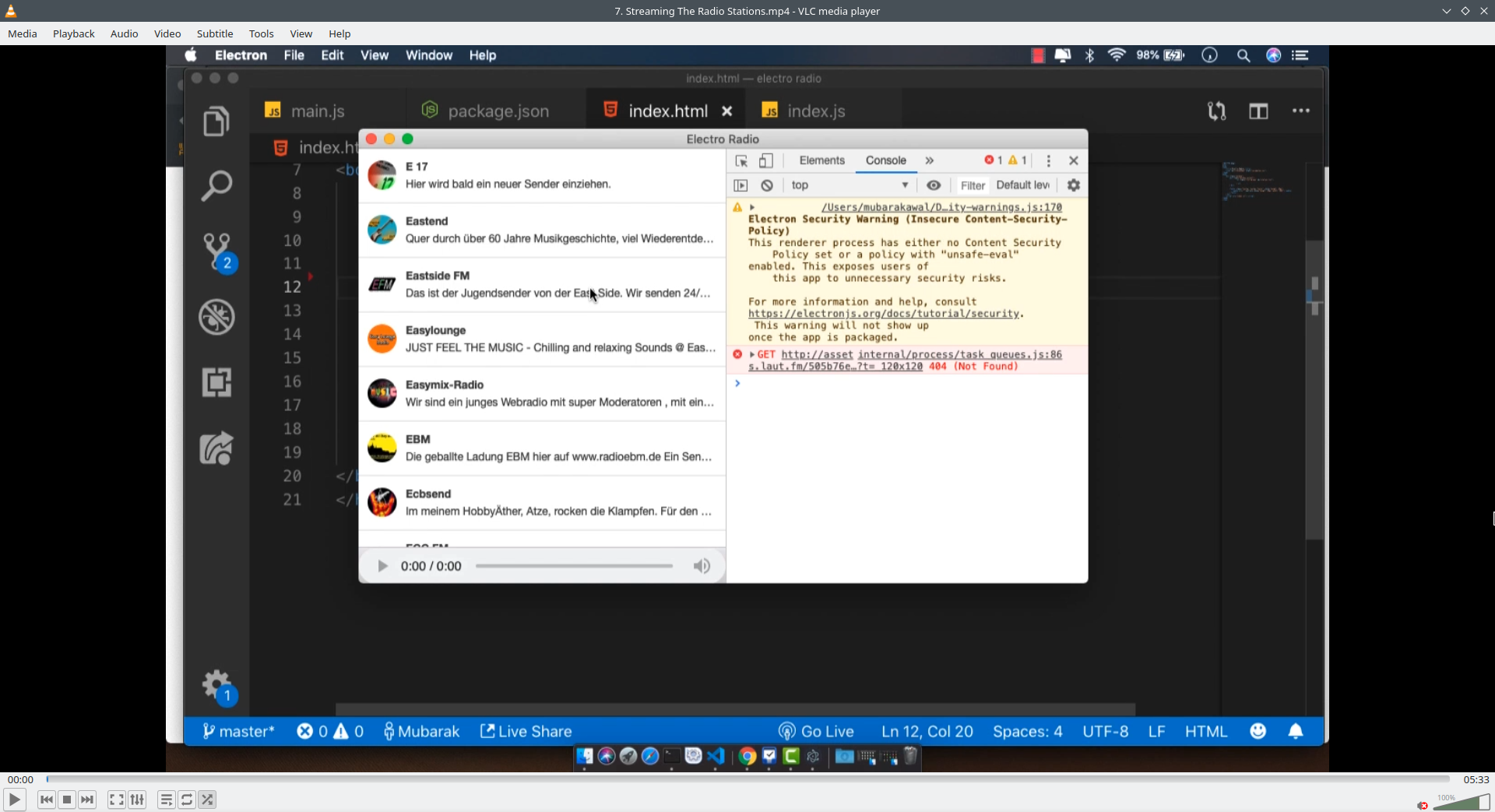Open editor More Actions ellipsis
This screenshot has height=812, width=1495.
tap(1301, 111)
